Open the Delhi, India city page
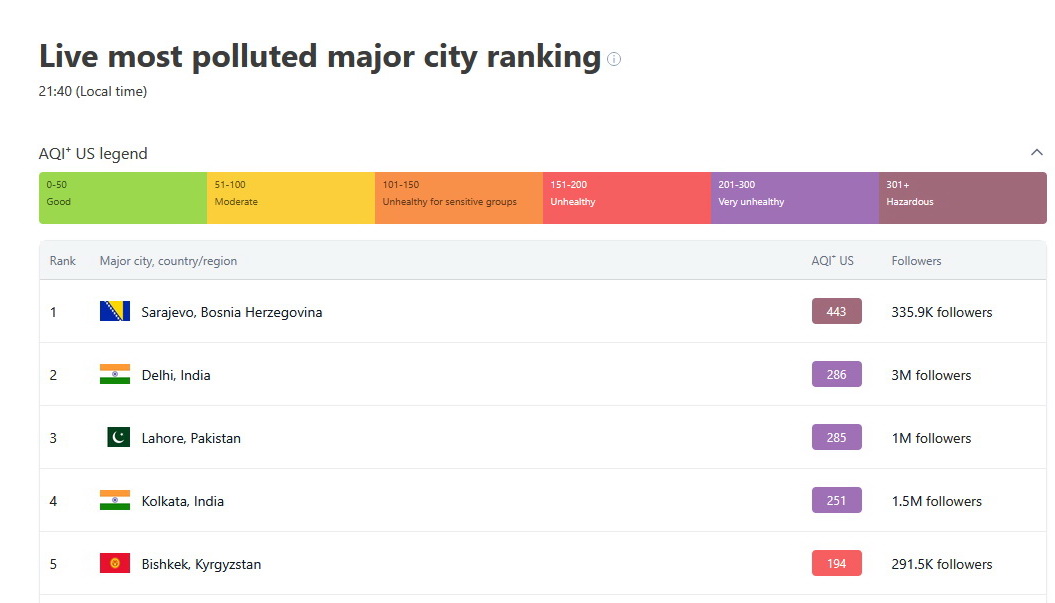This screenshot has width=1055, height=603. tap(176, 375)
